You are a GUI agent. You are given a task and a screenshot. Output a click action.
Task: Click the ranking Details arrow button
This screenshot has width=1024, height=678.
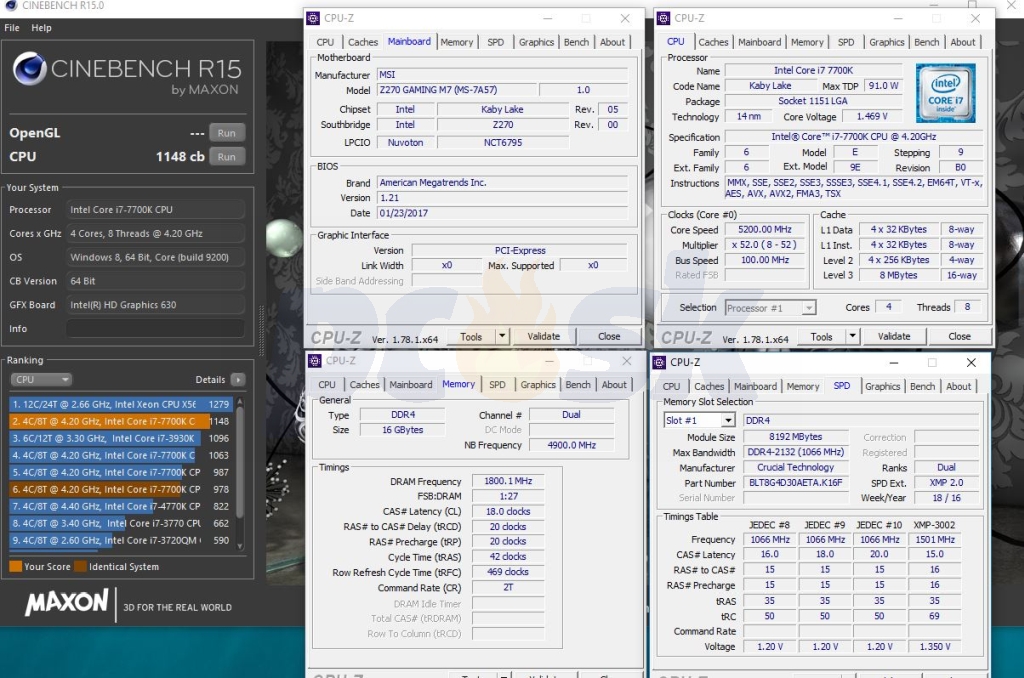click(x=238, y=379)
